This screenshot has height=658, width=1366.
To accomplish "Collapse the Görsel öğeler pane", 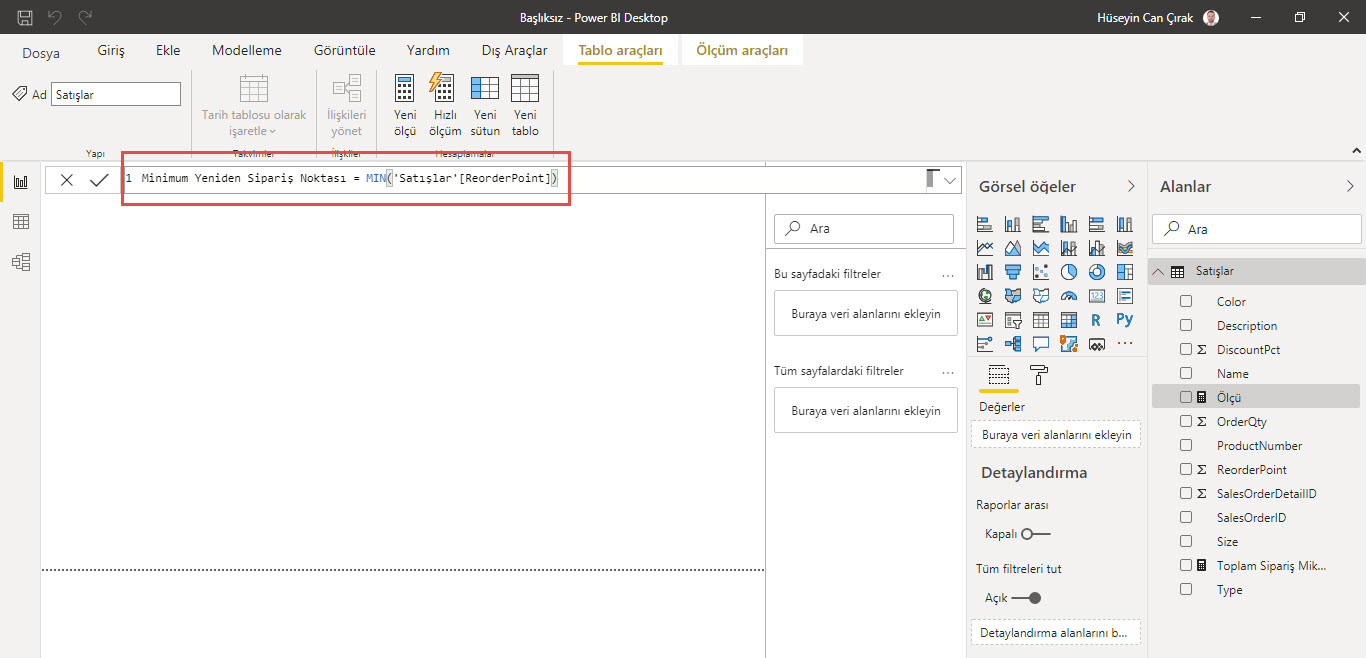I will tap(1131, 186).
